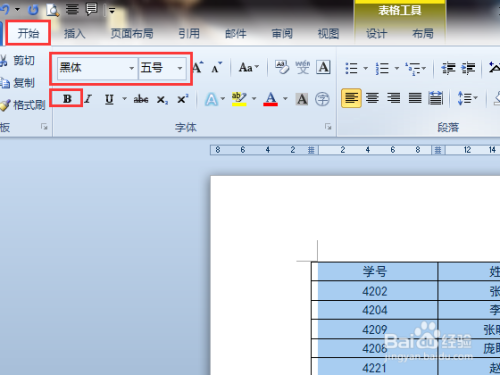This screenshot has width=500, height=375.
Task: Toggle bold formatting
Action: point(67,99)
